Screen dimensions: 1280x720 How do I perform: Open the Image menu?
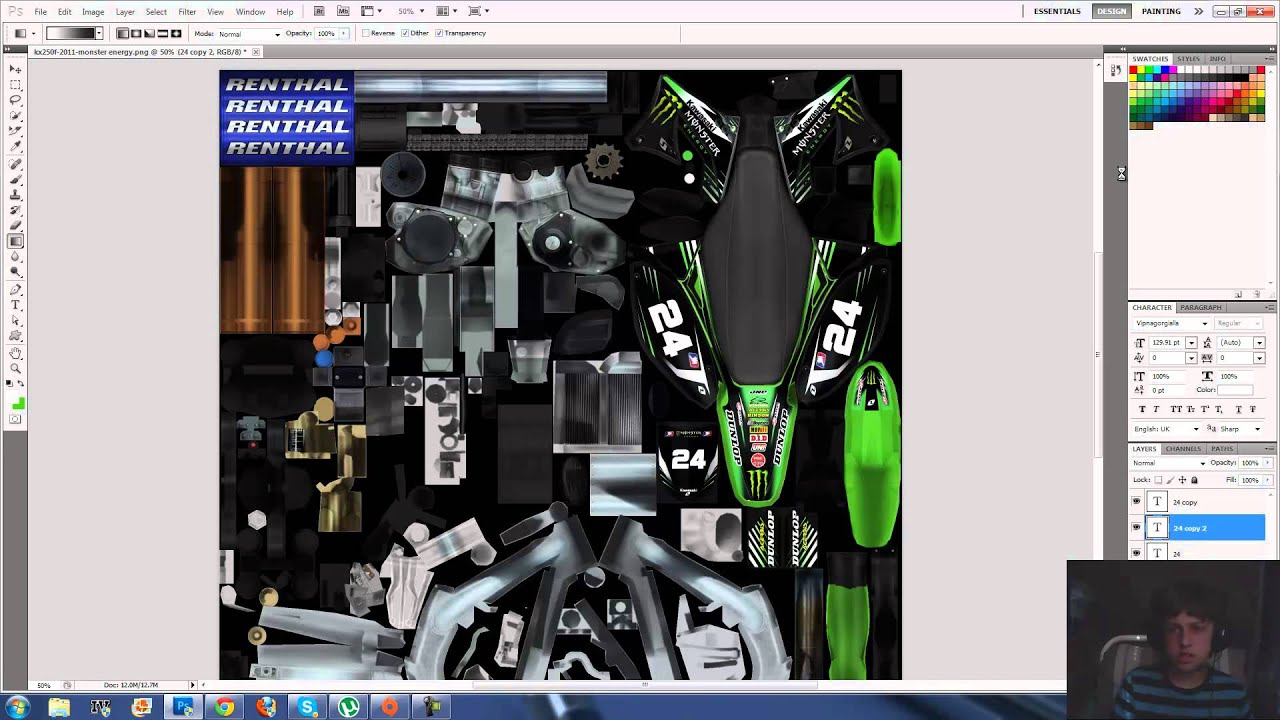point(93,12)
